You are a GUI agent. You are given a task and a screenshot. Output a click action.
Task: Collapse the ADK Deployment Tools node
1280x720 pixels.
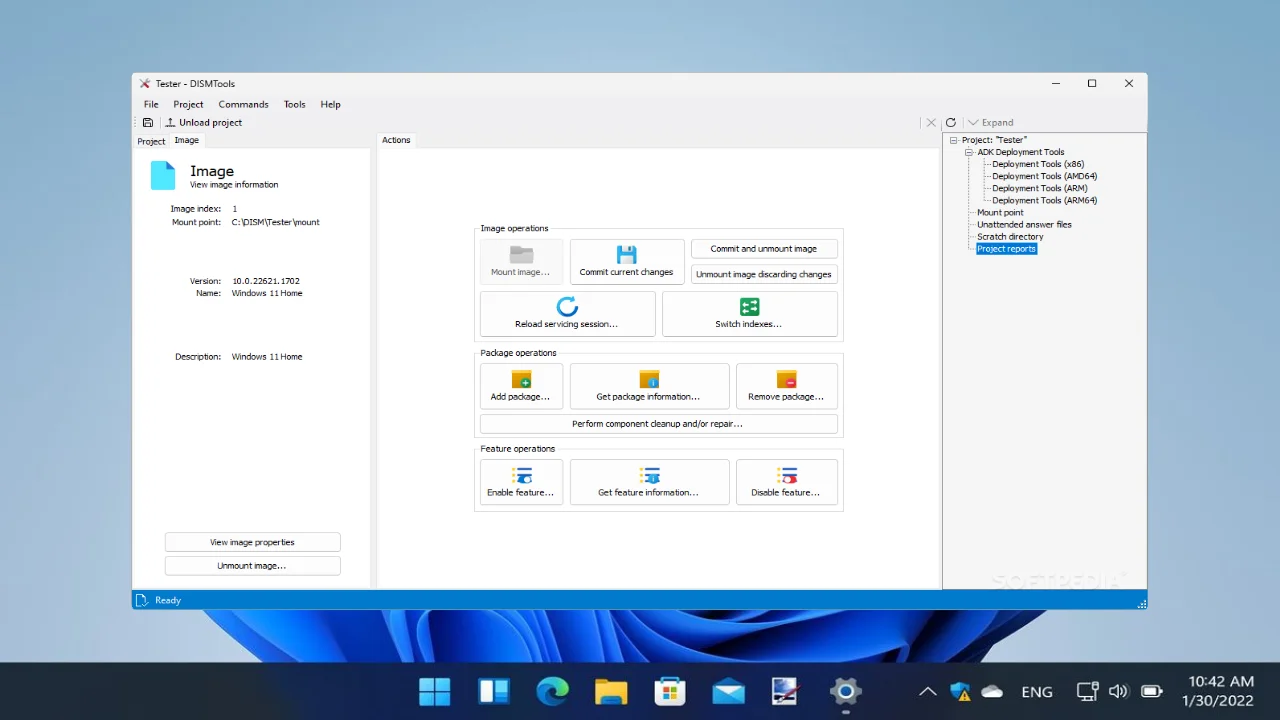(x=969, y=152)
